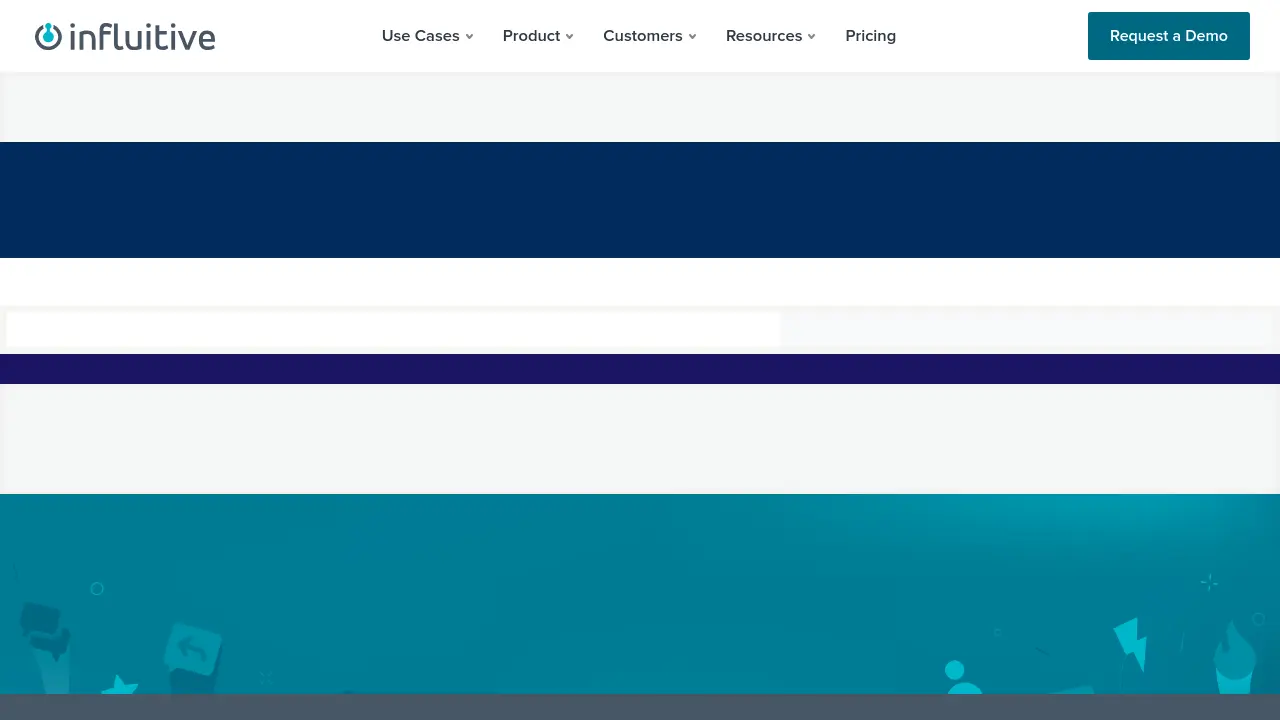Open the Resources dropdown
This screenshot has width=1280, height=720.
click(x=770, y=36)
